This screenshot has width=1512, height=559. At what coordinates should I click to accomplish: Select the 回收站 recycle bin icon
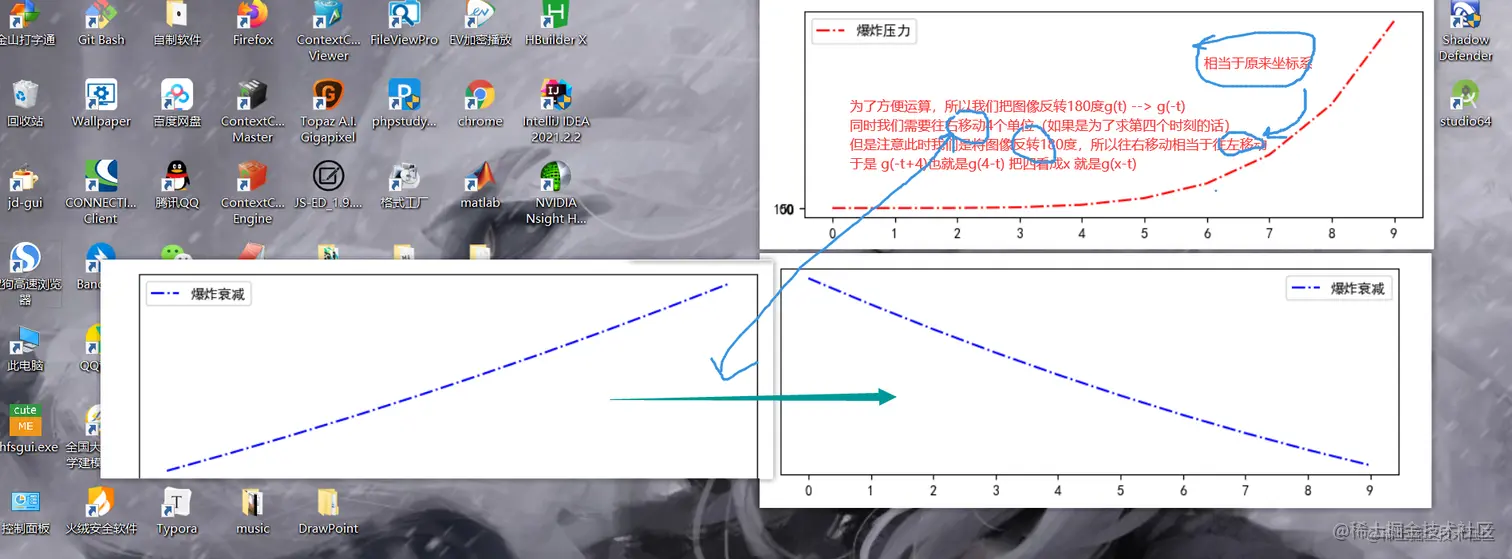click(25, 104)
